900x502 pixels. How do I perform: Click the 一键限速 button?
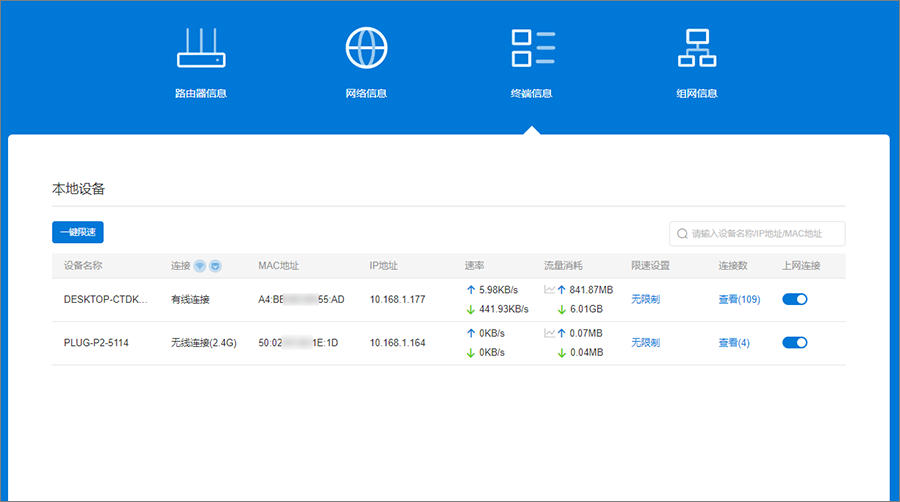(x=77, y=232)
